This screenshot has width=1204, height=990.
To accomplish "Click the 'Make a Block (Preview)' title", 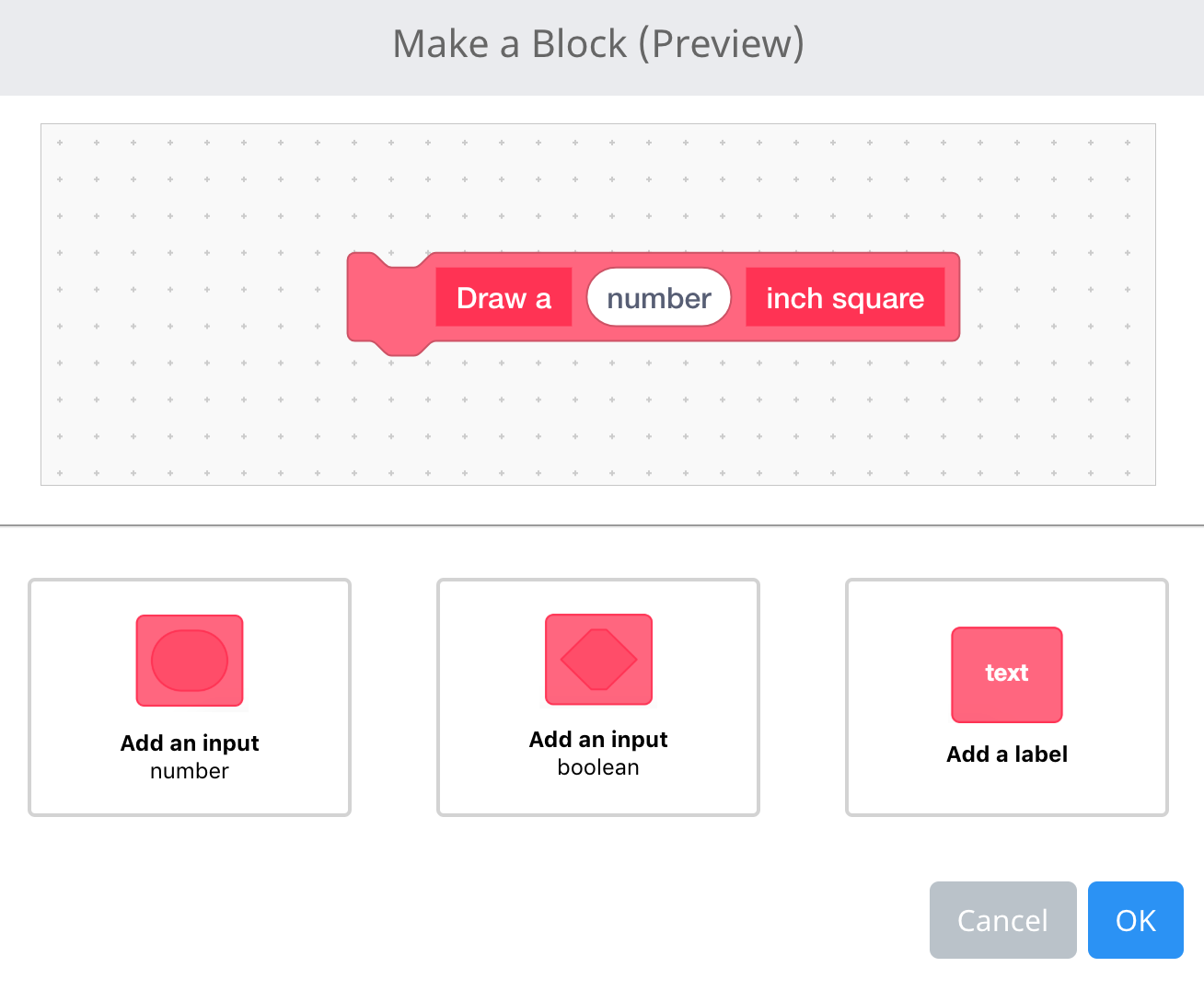I will pyautogui.click(x=600, y=43).
